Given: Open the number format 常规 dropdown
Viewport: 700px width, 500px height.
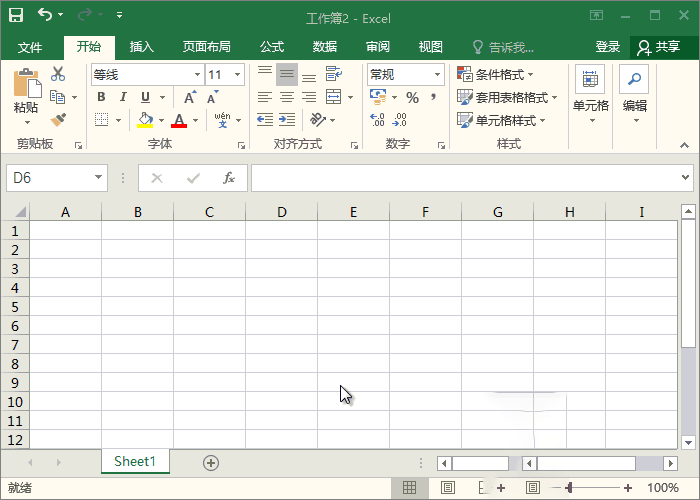Looking at the screenshot, I should point(438,75).
